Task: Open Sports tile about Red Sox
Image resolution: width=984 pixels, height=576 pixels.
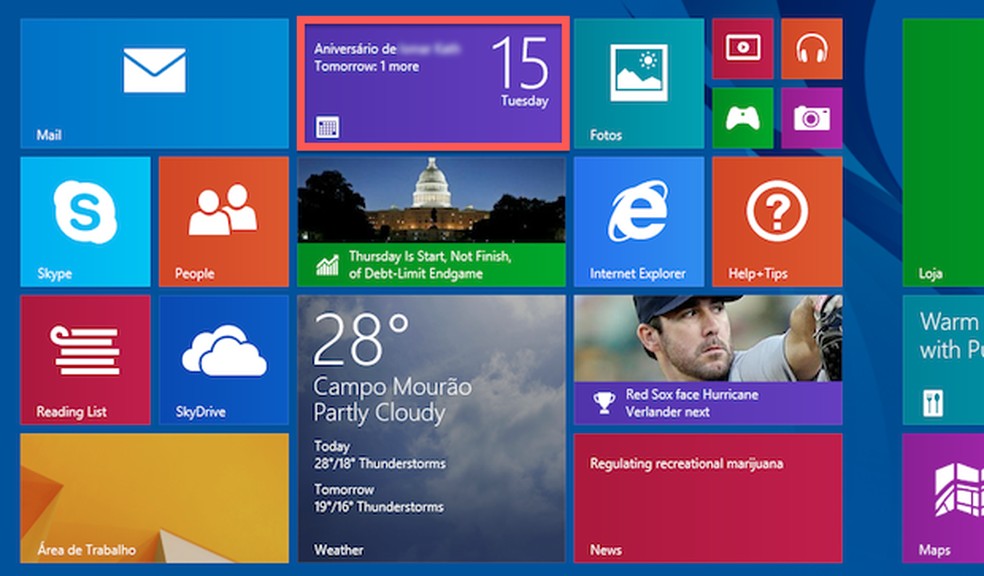Action: (x=708, y=360)
